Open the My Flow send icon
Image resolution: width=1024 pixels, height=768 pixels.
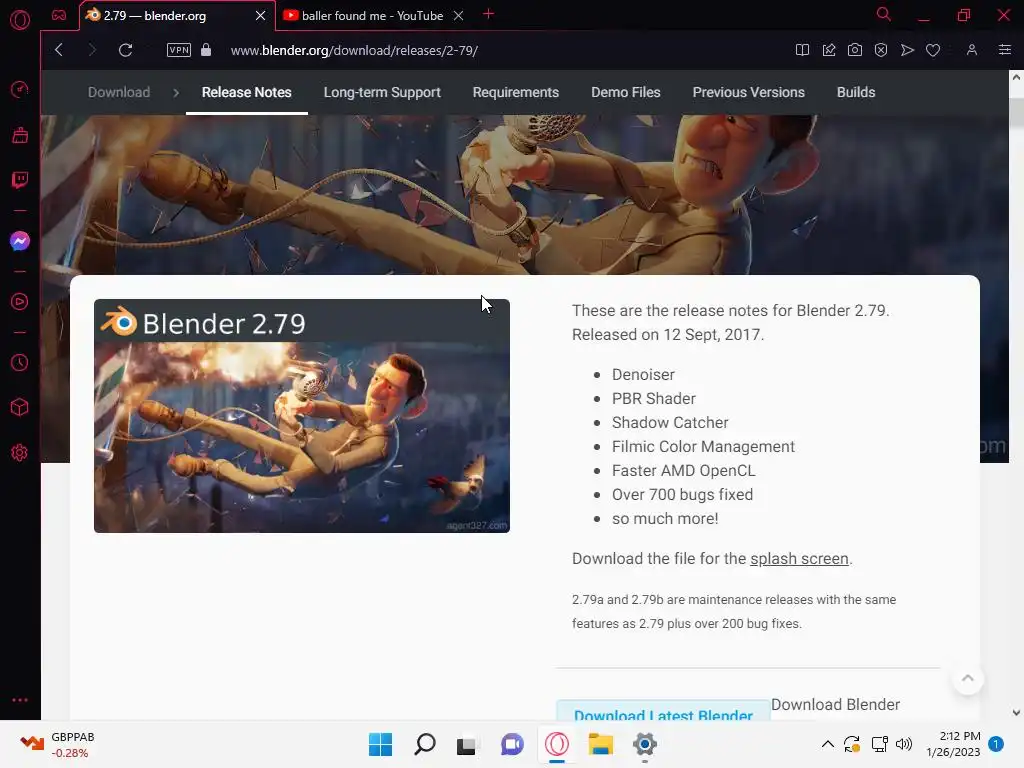(x=907, y=50)
